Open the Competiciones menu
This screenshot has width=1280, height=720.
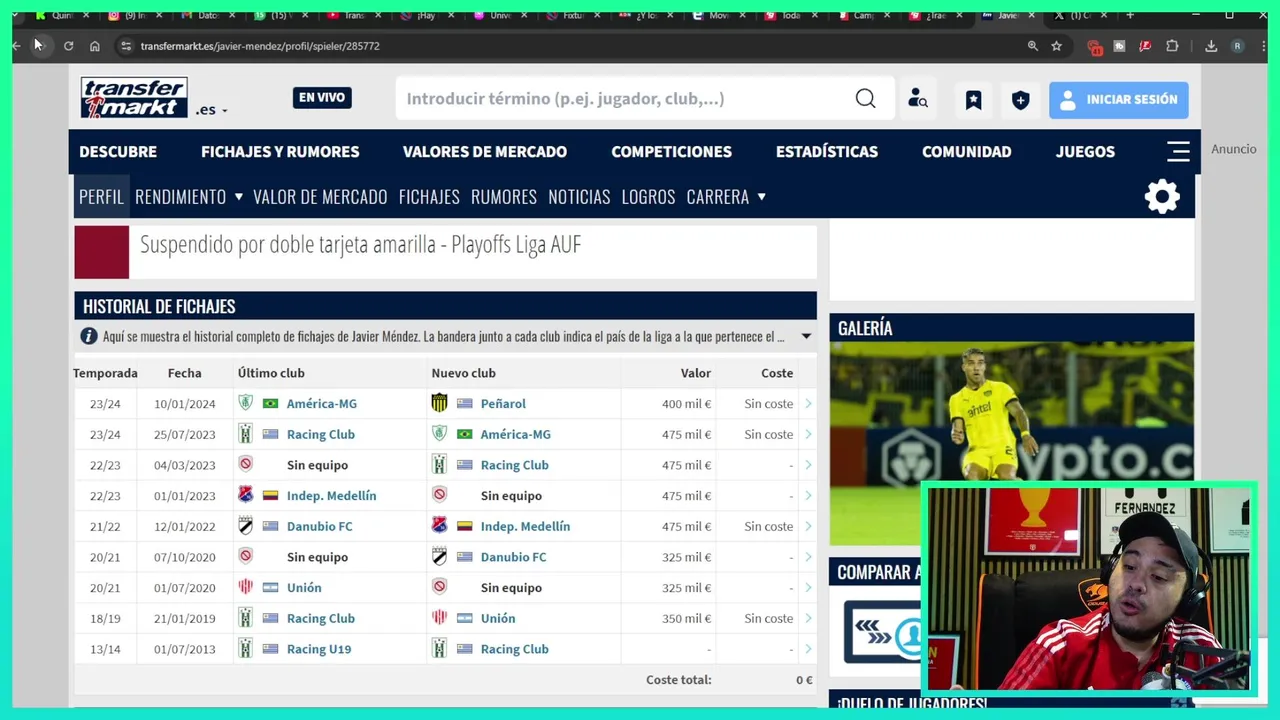click(x=671, y=152)
